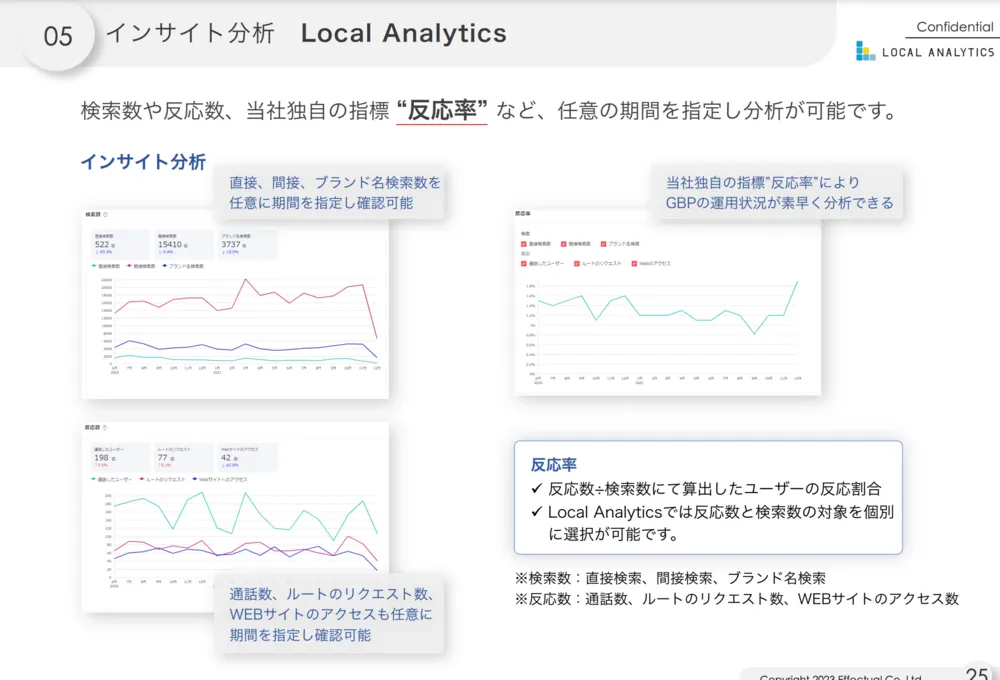Click the page number 25
The width and height of the screenshot is (1000, 680).
(x=976, y=672)
